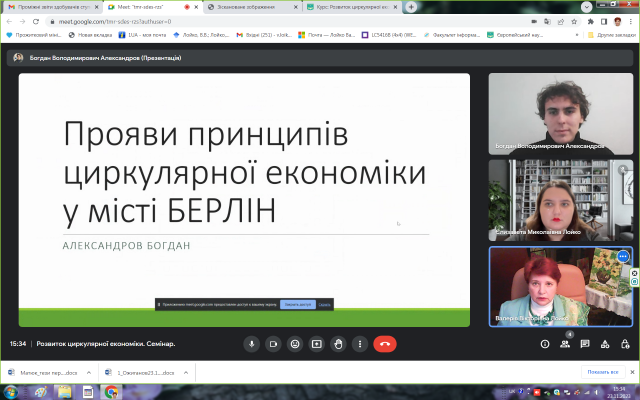Turn off the camera
Image resolution: width=640 pixels, height=400 pixels.
pos(273,343)
